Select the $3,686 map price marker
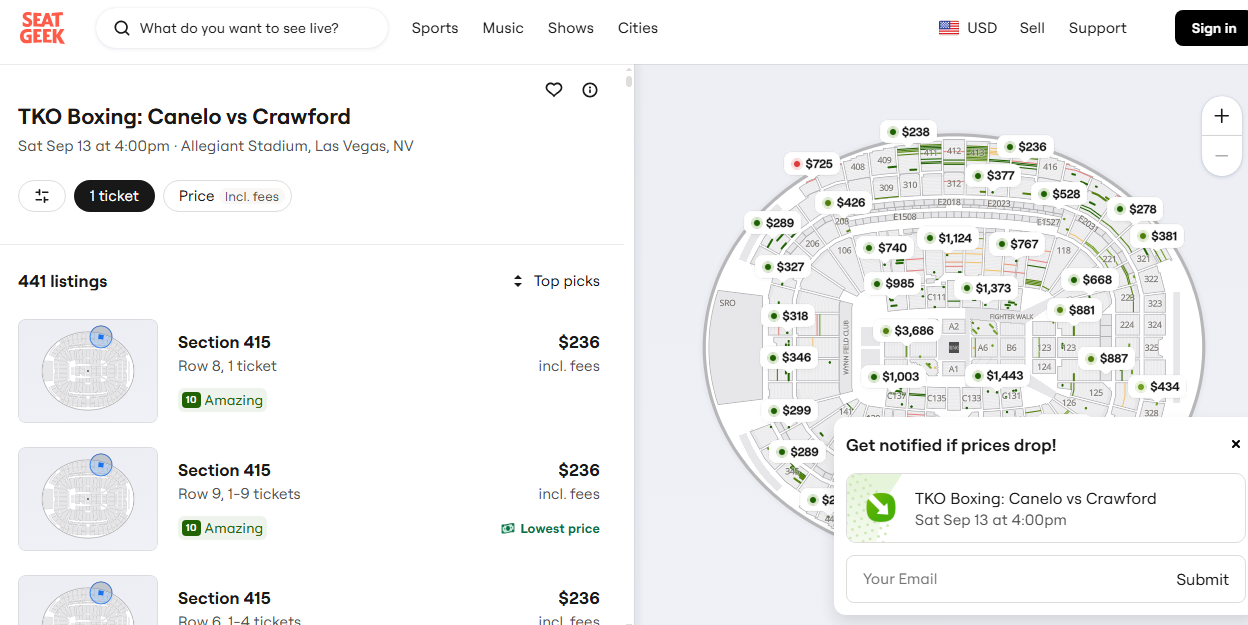Viewport: 1248px width, 625px height. pyautogui.click(x=907, y=331)
